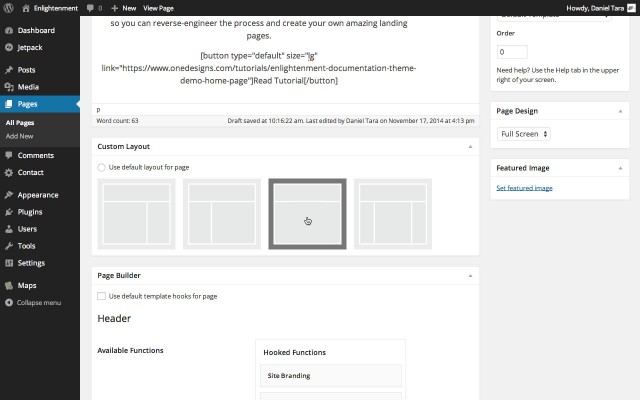Click the Hooked Functions heading
The width and height of the screenshot is (640, 400).
click(294, 352)
